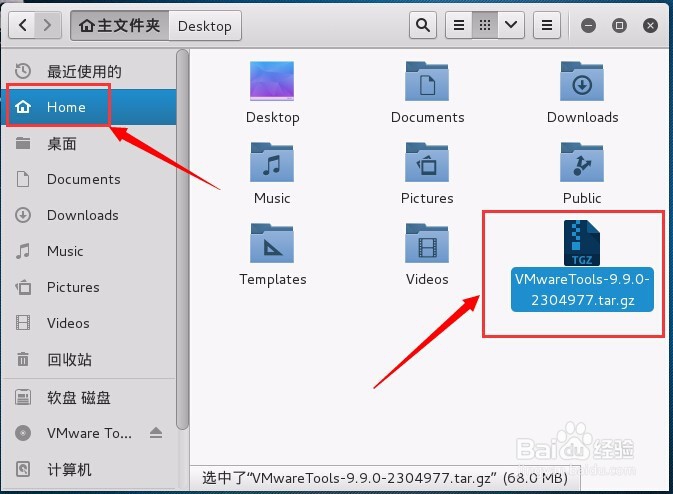
Task: Select the TGZ archive file icon
Action: coord(582,243)
